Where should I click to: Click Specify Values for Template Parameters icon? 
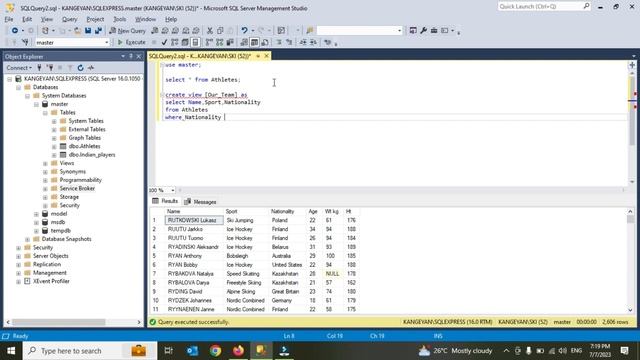coord(327,42)
